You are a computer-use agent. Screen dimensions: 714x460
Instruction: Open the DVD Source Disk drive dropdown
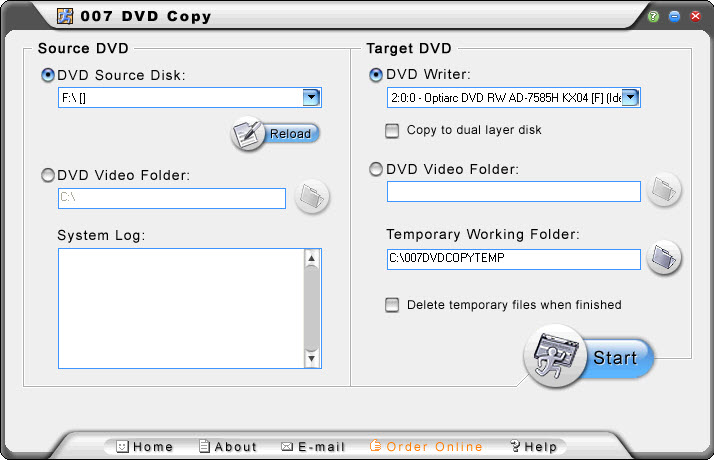tap(311, 97)
